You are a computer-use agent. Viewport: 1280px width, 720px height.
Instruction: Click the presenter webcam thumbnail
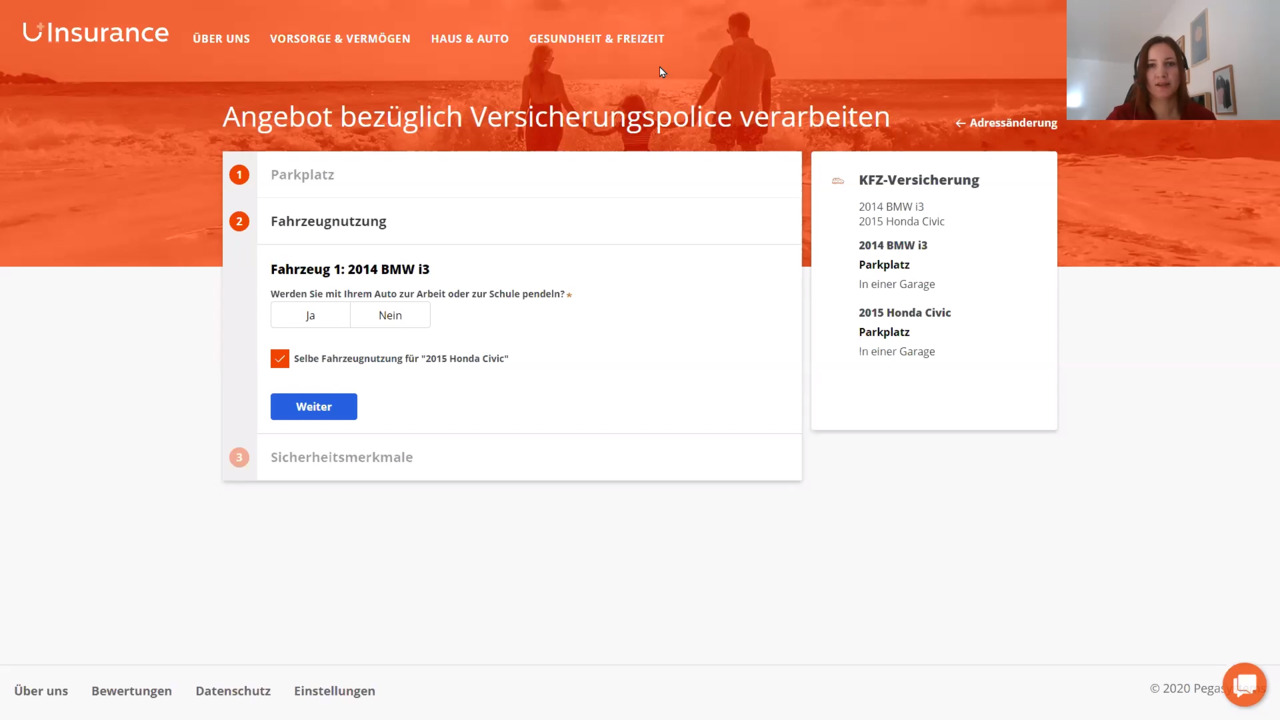(1172, 60)
